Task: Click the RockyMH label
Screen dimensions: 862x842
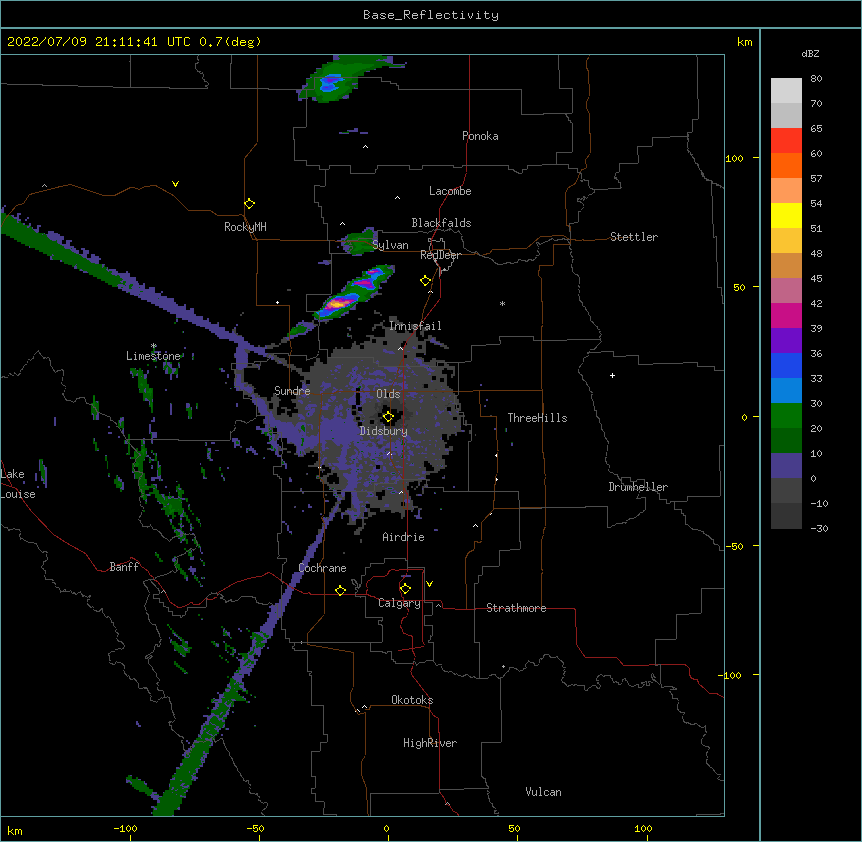Action: tap(245, 227)
